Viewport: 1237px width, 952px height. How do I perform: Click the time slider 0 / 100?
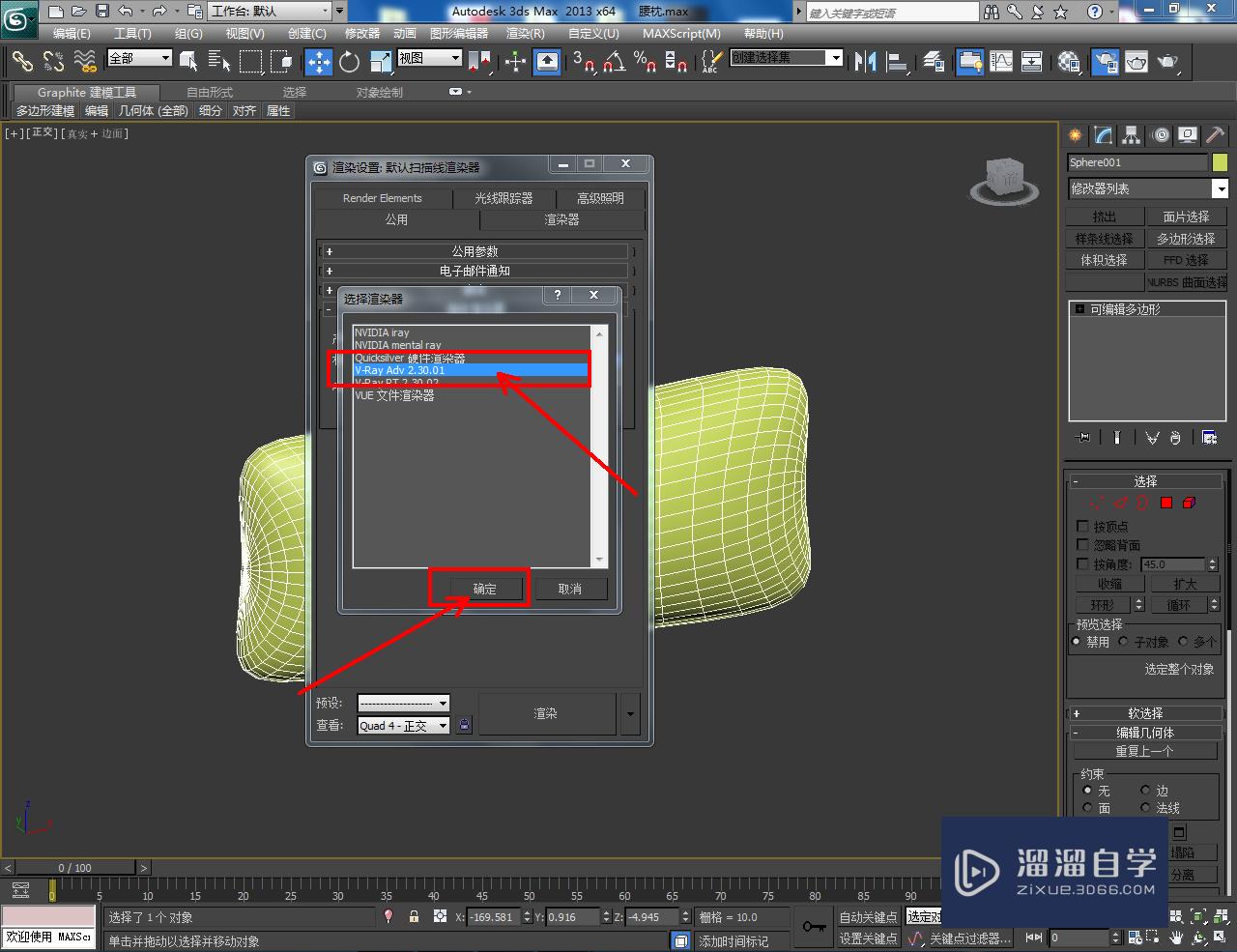75,868
